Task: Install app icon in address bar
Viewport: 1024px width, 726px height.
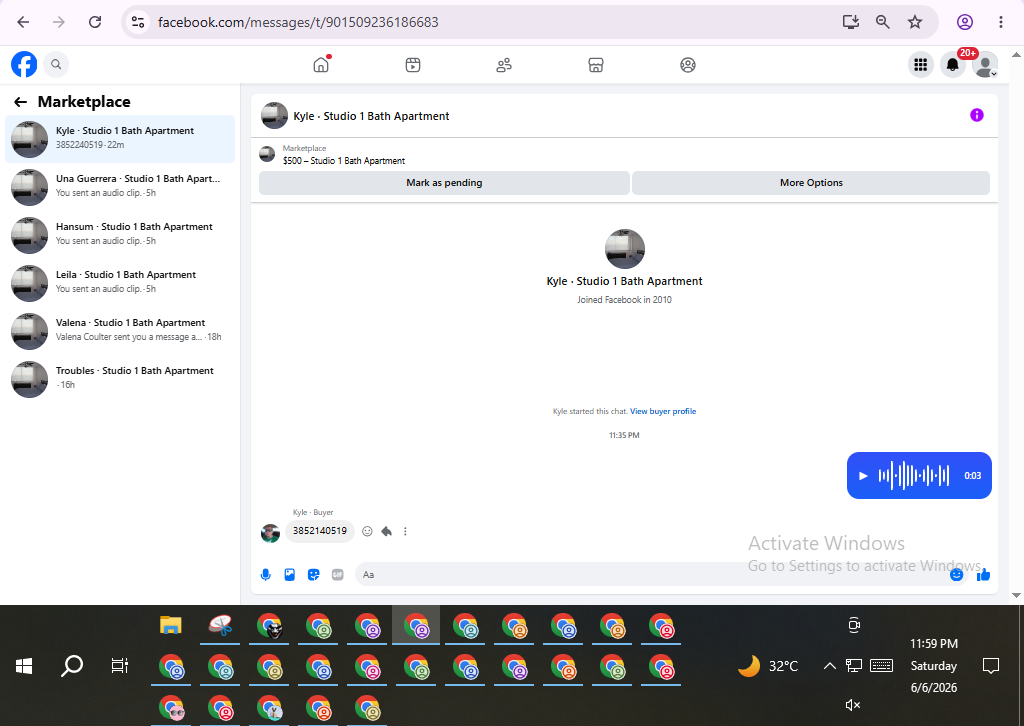Action: (850, 22)
